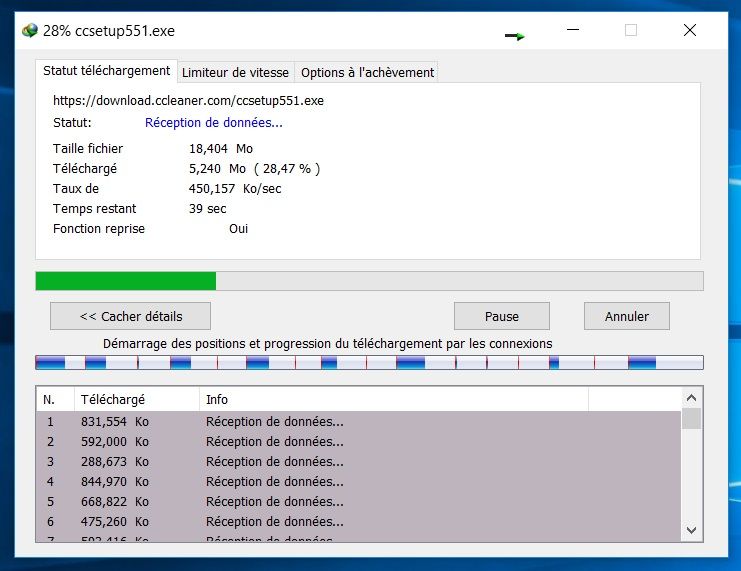This screenshot has width=741, height=571.
Task: Click the Info column header
Action: [x=394, y=399]
